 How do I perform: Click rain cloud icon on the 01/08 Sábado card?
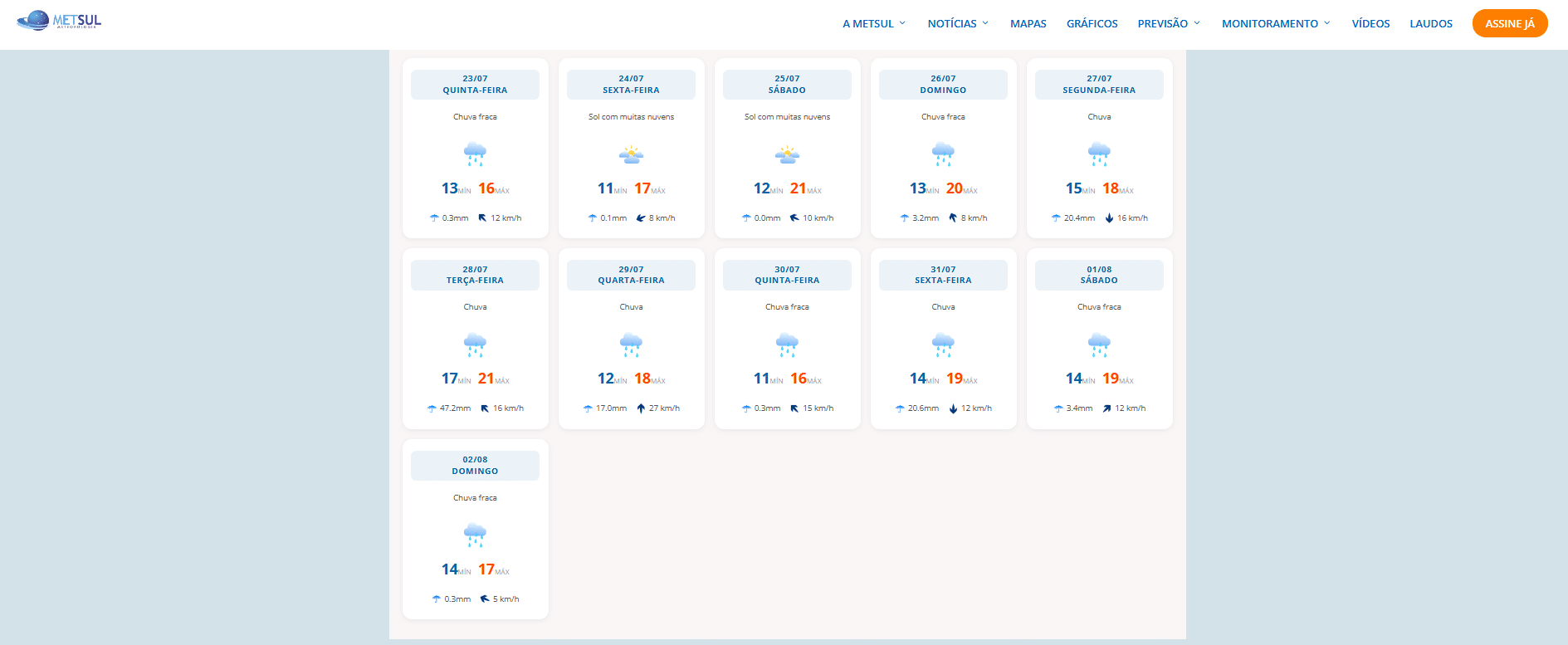[x=1099, y=344]
